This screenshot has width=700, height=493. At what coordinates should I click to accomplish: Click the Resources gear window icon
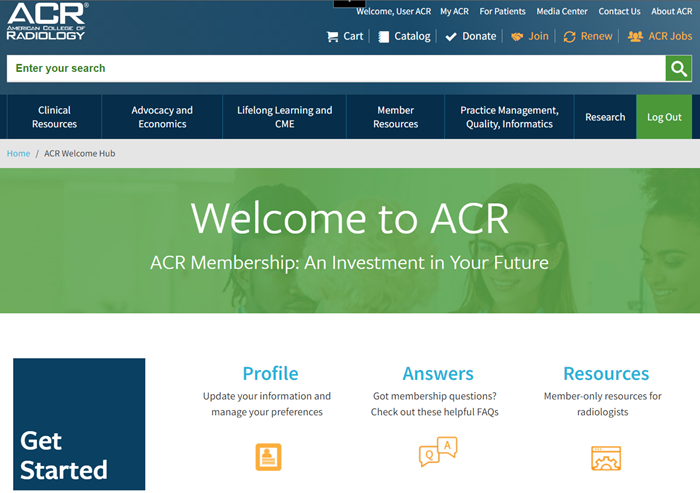point(606,457)
